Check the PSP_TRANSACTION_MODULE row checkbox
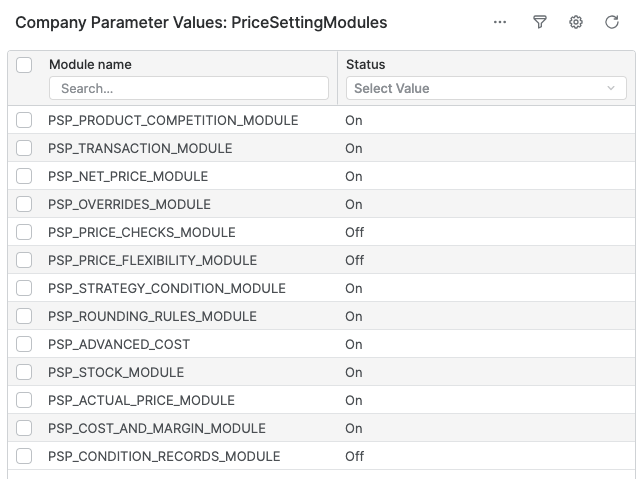Screen dimensions: 644x479 coord(24,148)
